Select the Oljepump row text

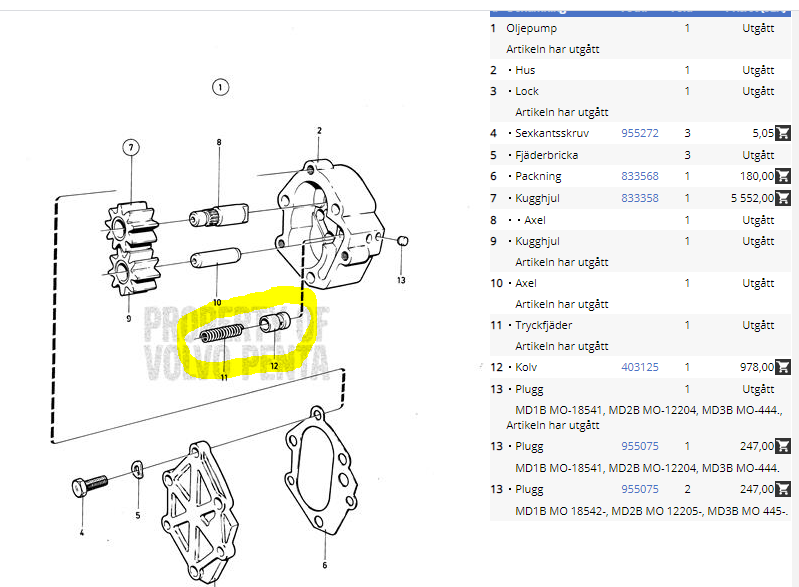[531, 29]
